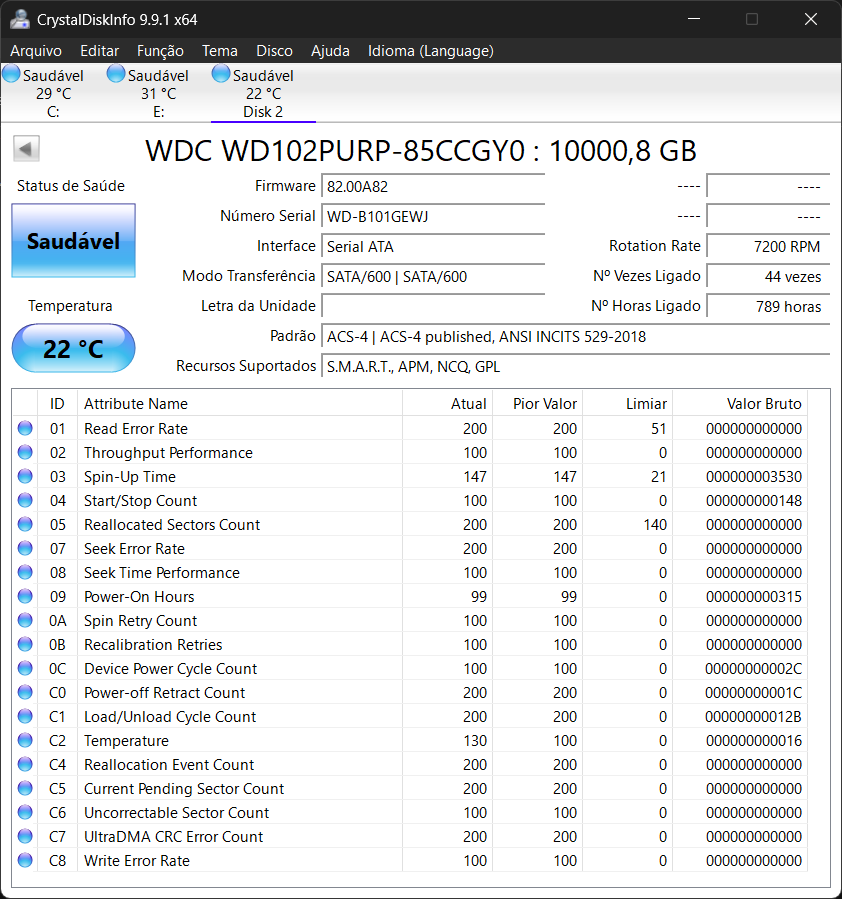This screenshot has width=842, height=899.
Task: Select the C: drive health status orb
Action: [11, 74]
